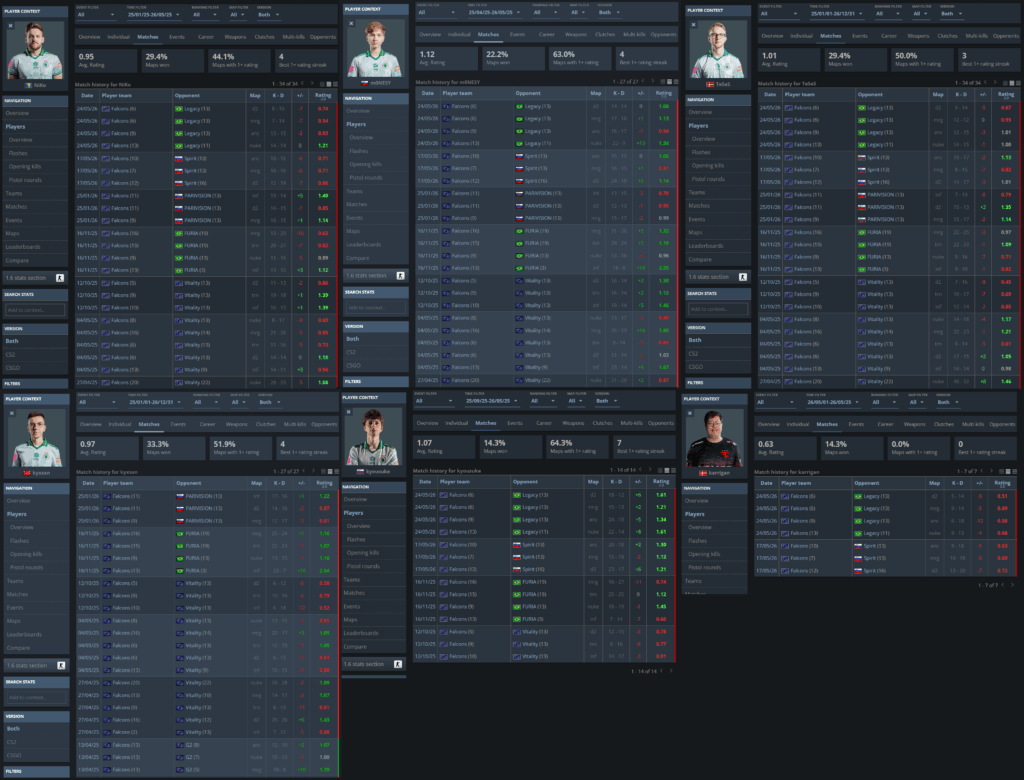Remove m0NESY from player context via X icon

coord(351,24)
